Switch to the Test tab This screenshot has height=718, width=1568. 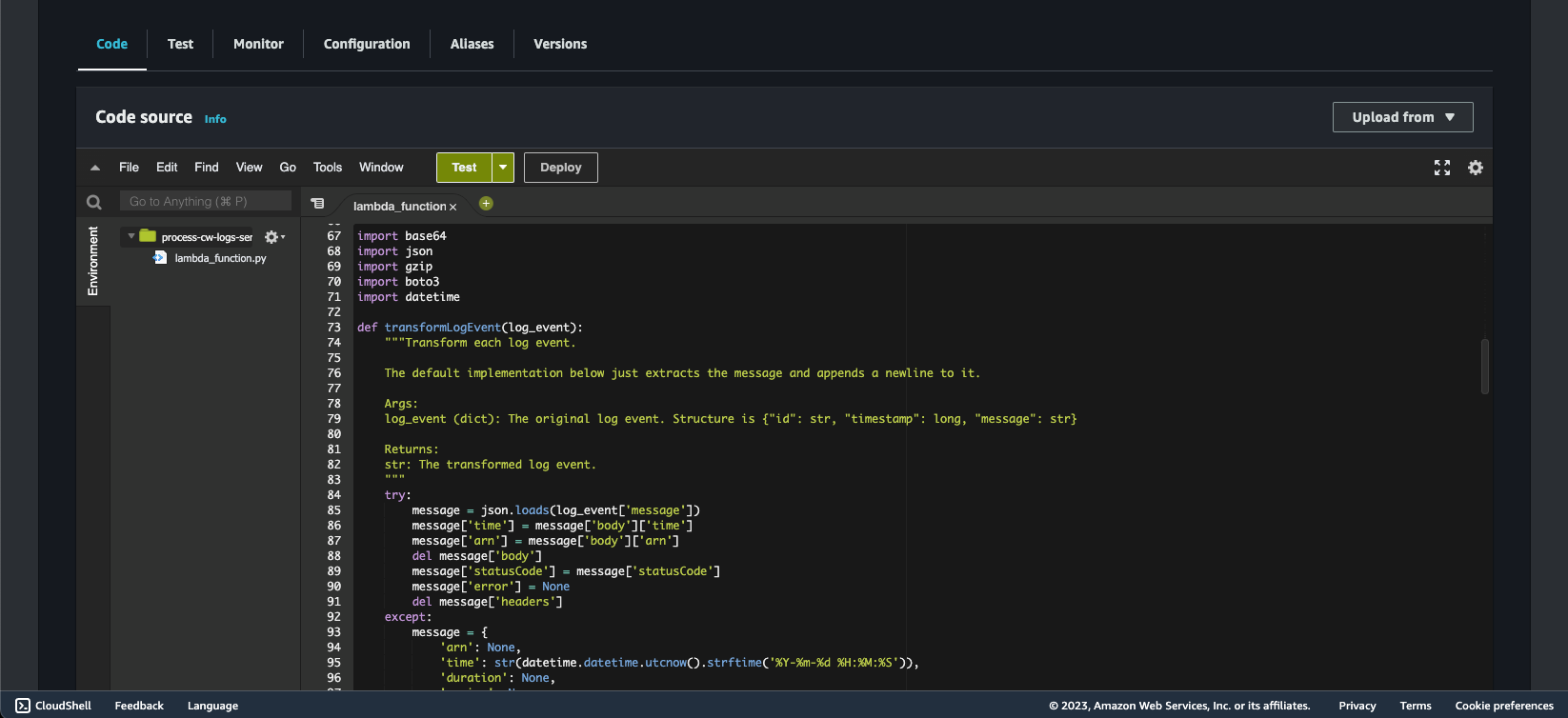coord(180,44)
